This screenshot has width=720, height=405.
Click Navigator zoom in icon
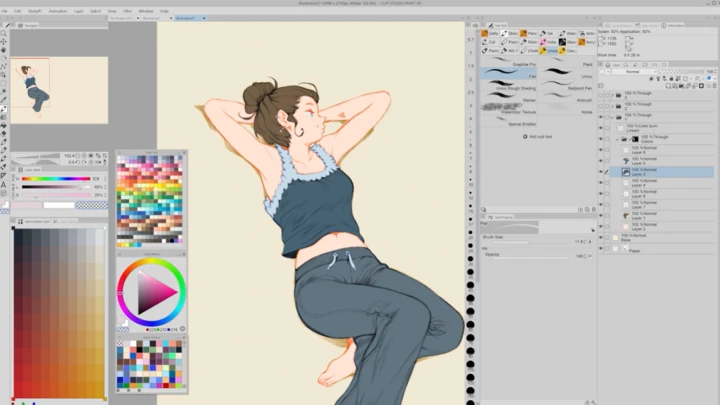(84, 156)
